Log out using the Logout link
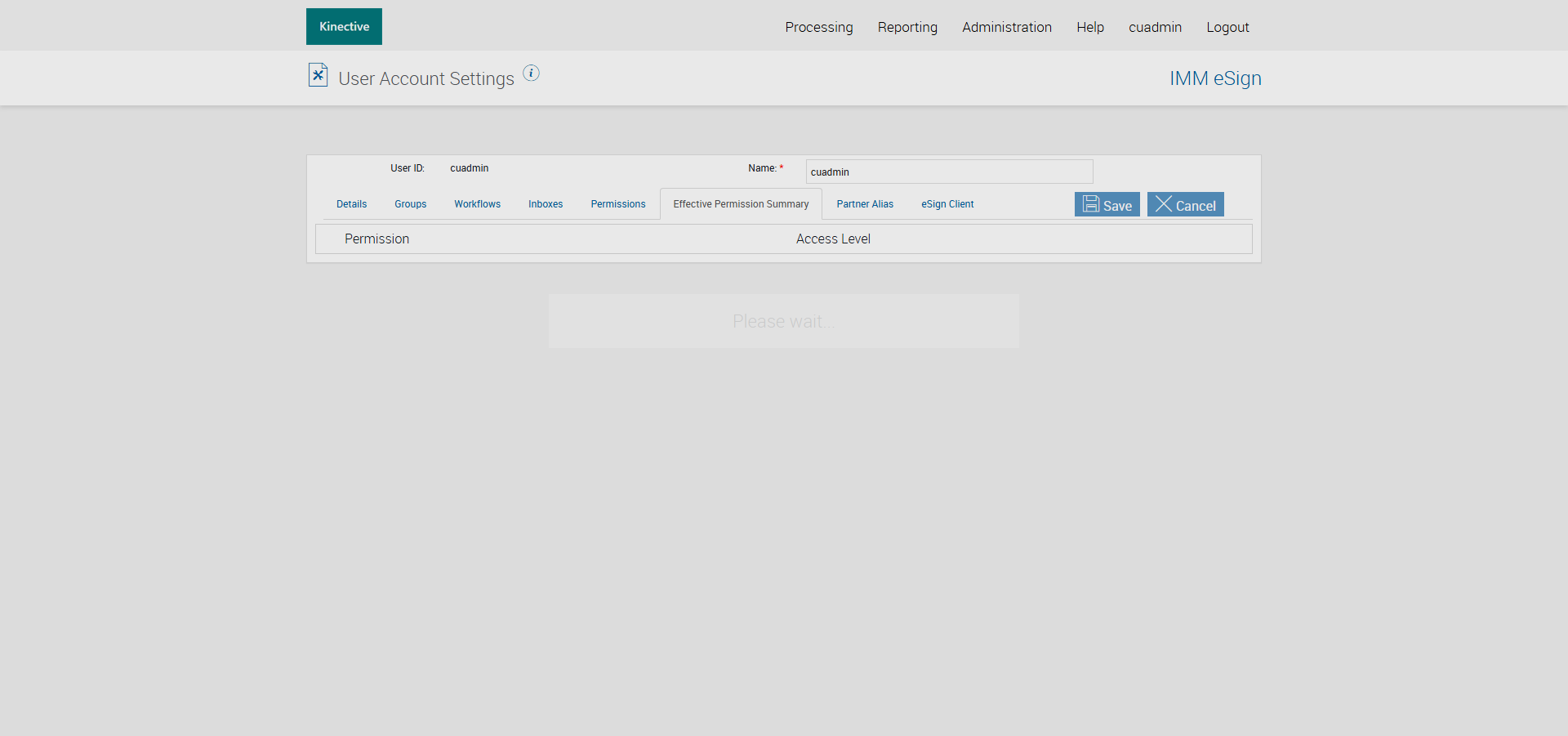The height and width of the screenshot is (736, 1568). [1227, 27]
